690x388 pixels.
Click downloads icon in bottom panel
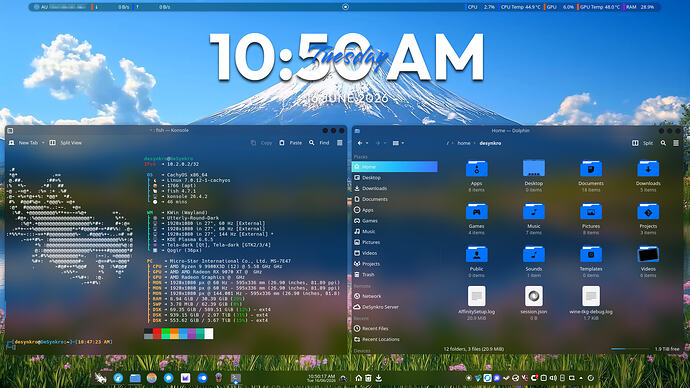click(x=378, y=378)
